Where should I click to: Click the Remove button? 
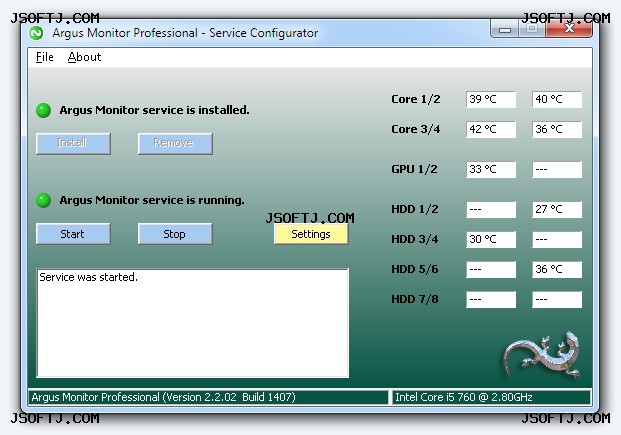point(175,143)
